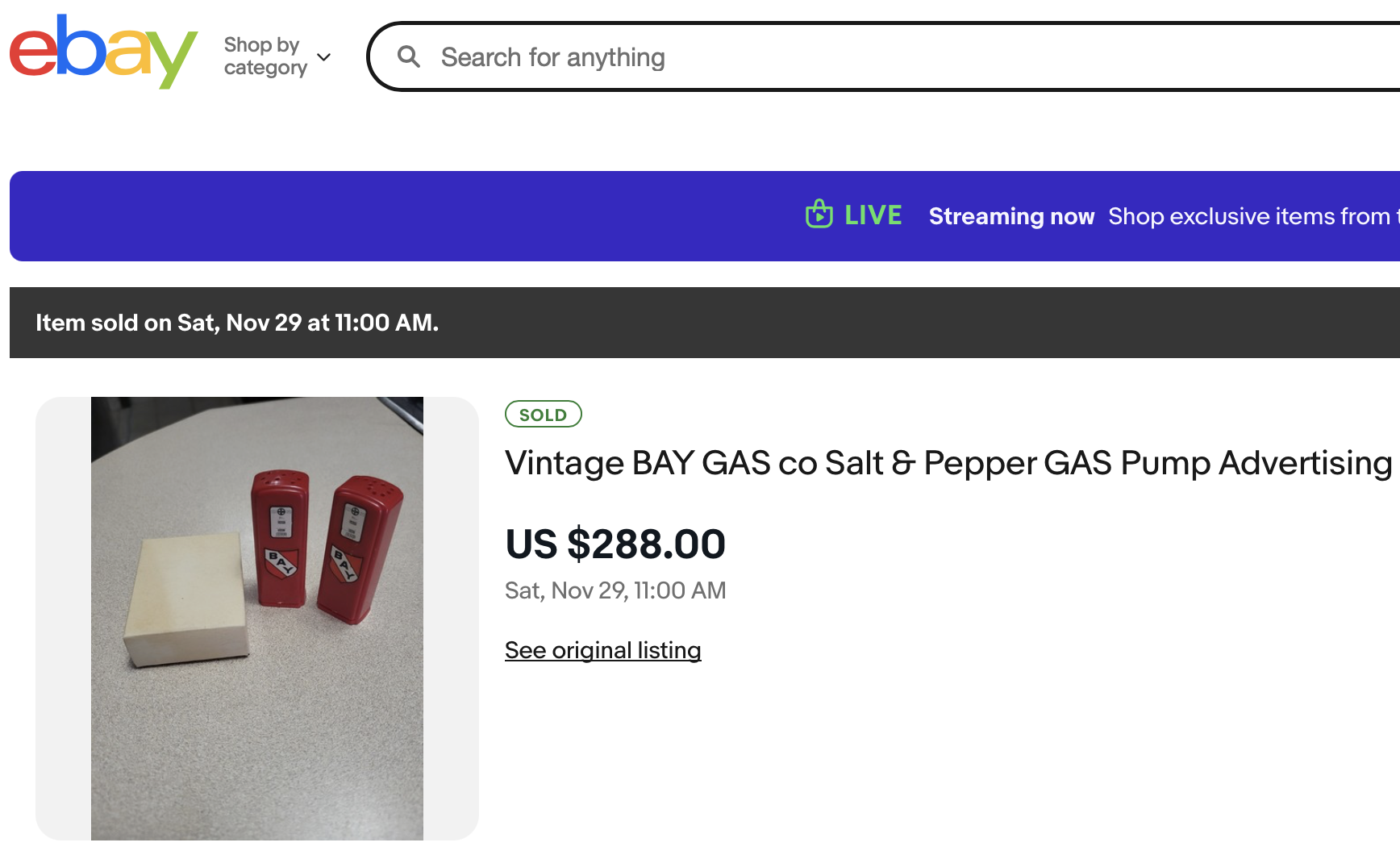Image resolution: width=1400 pixels, height=855 pixels.
Task: Click the Item sold notification bar text
Action: [237, 323]
